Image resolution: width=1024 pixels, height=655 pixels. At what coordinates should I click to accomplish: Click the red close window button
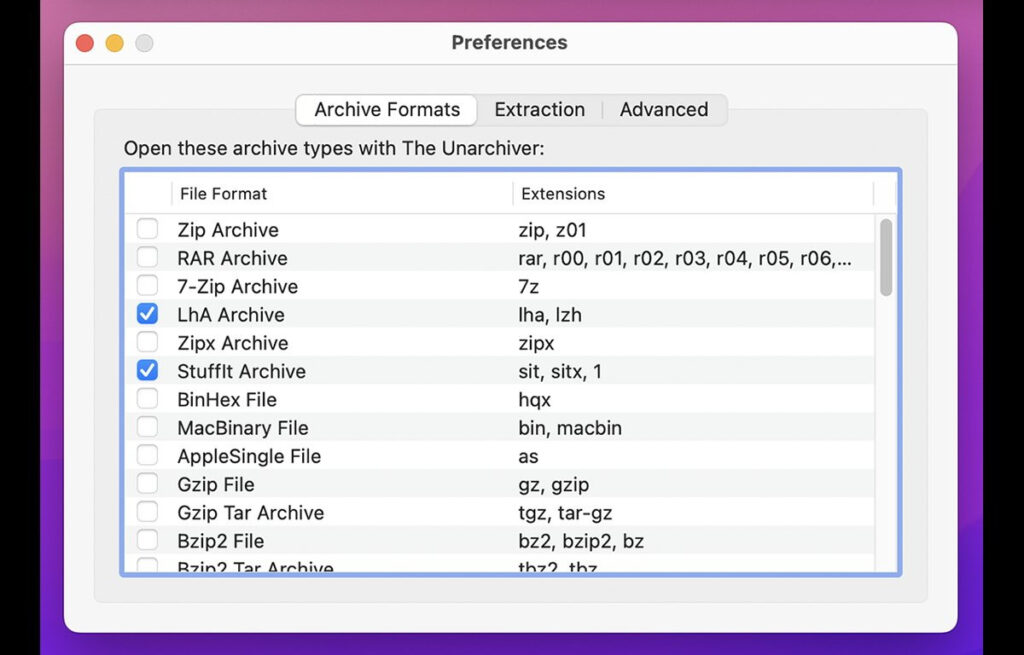[x=85, y=43]
